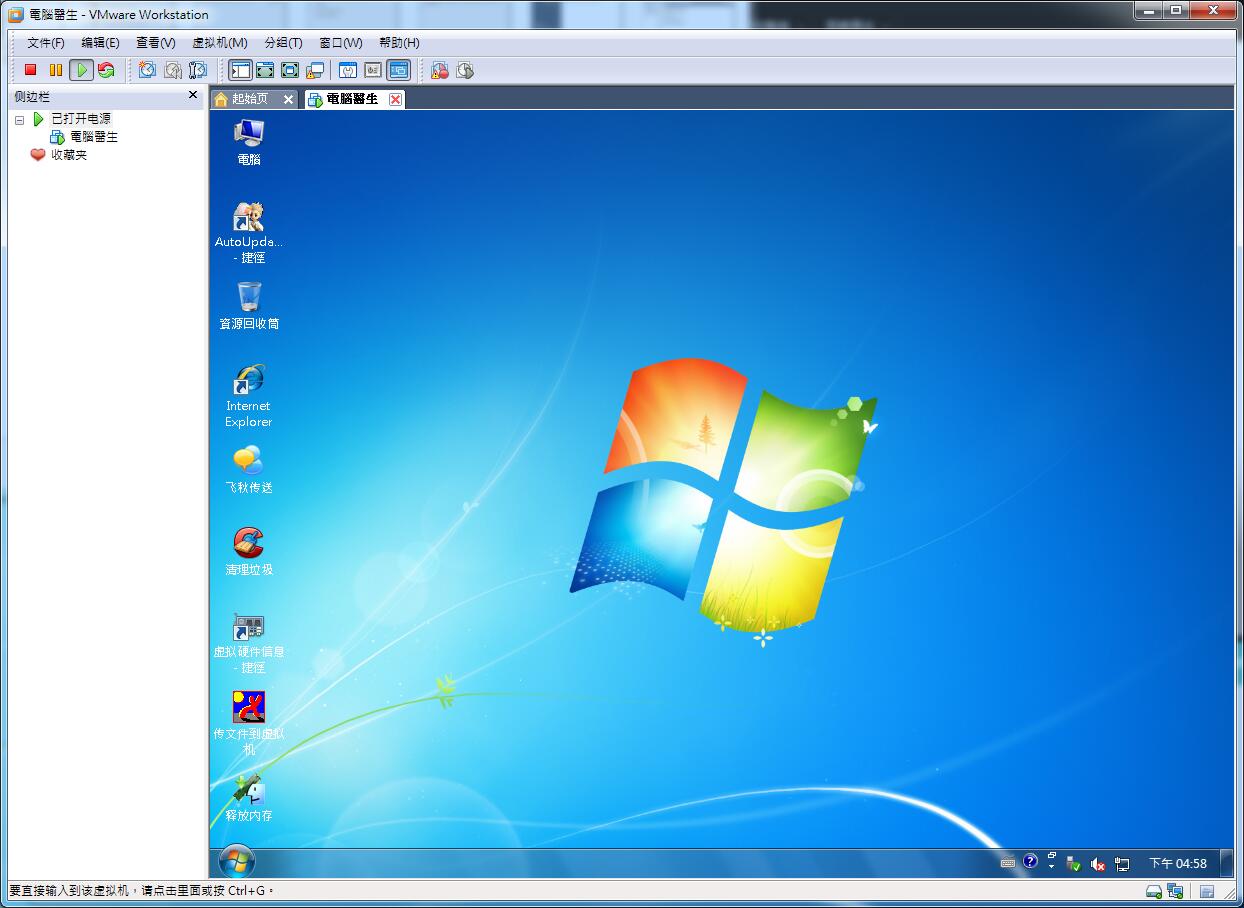The image size is (1244, 908).
Task: Close the 侧边栏 sidebar panel
Action: pyautogui.click(x=193, y=95)
